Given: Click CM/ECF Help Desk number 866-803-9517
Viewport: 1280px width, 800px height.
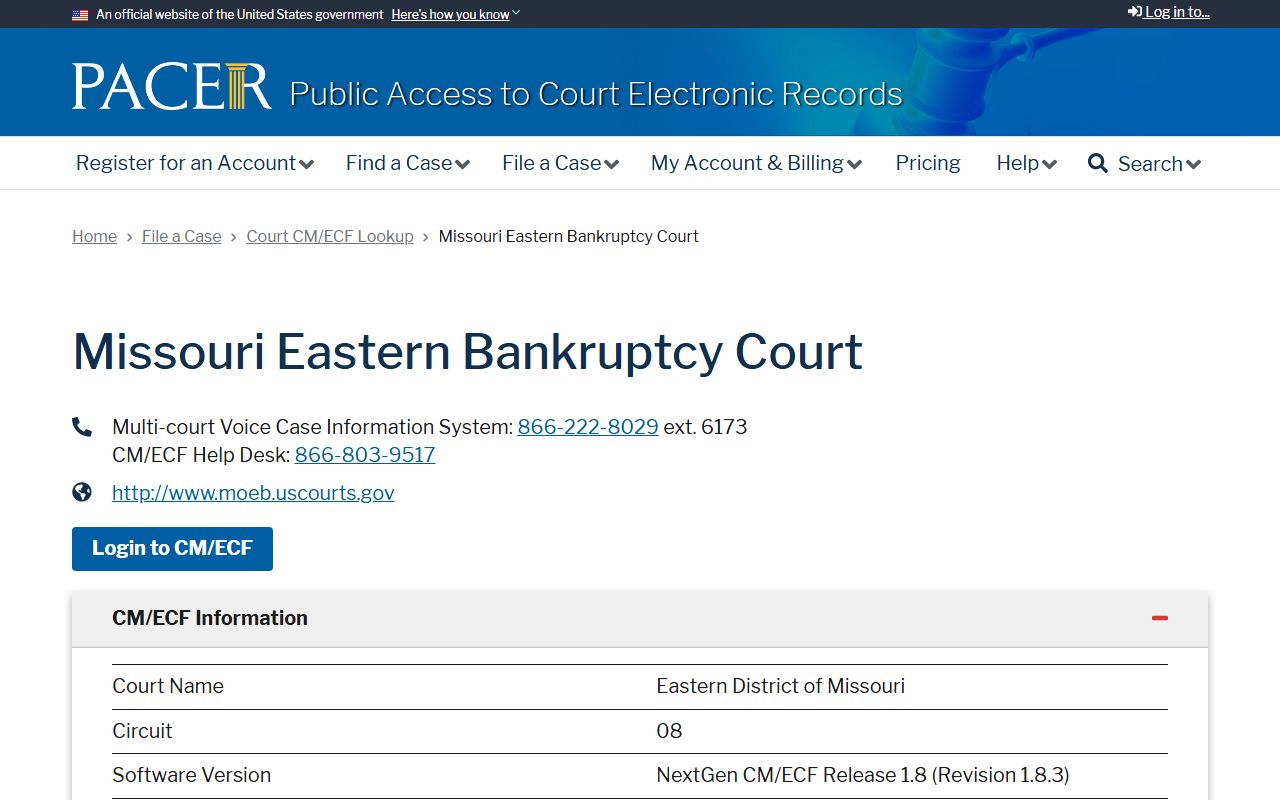Looking at the screenshot, I should (365, 455).
